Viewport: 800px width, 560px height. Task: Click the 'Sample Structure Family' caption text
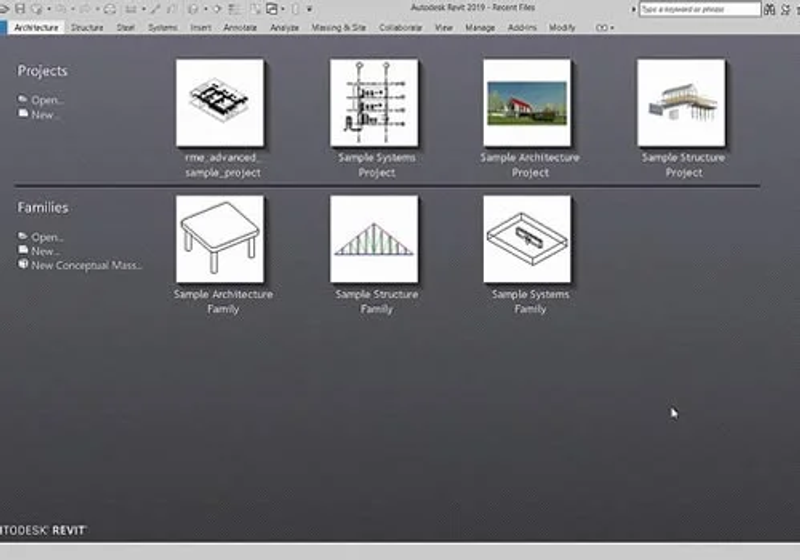377,301
